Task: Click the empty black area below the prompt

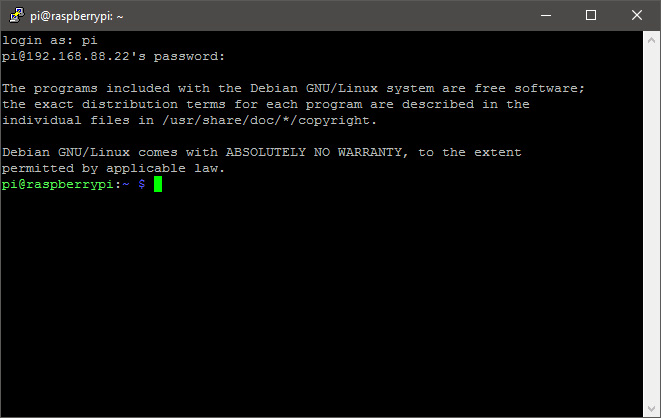Action: [x=320, y=300]
